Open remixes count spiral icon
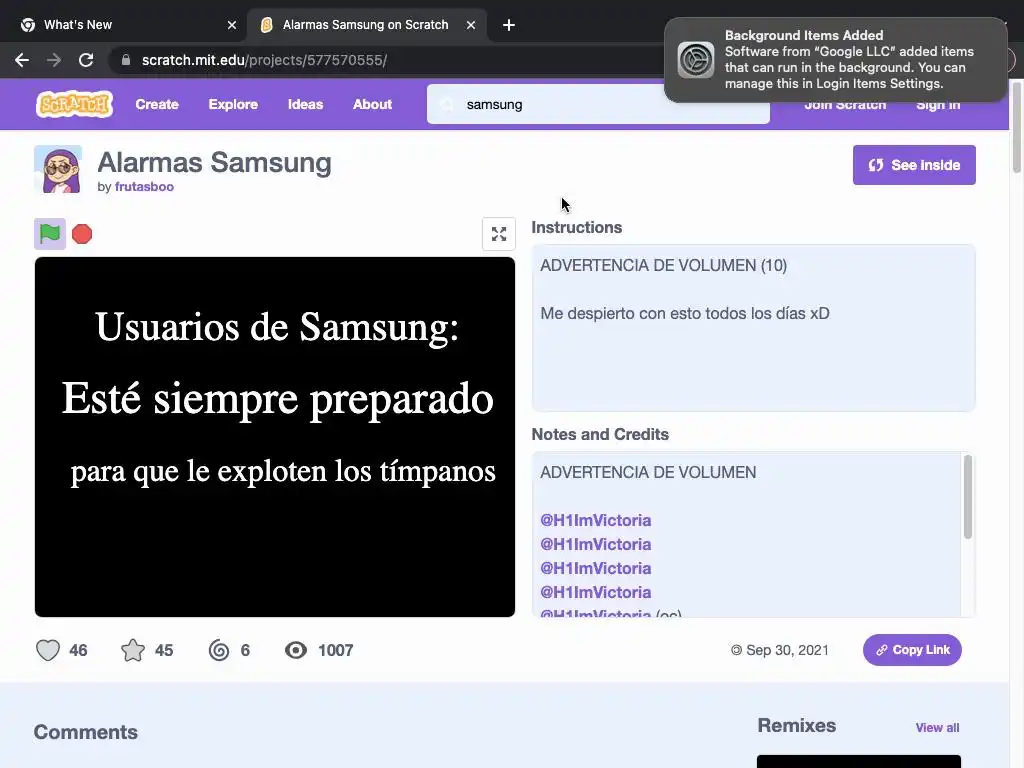This screenshot has height=768, width=1024. (x=219, y=650)
